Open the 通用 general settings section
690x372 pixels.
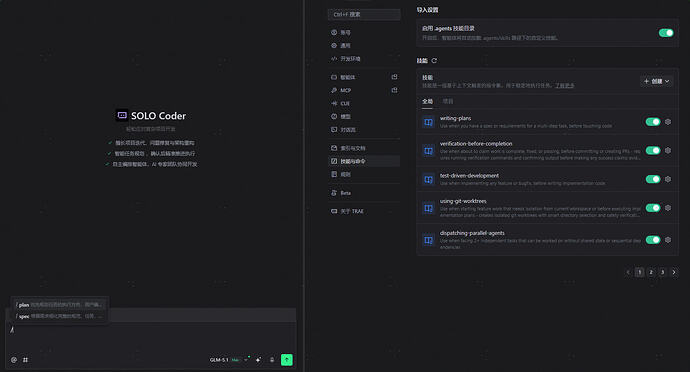tap(364, 46)
